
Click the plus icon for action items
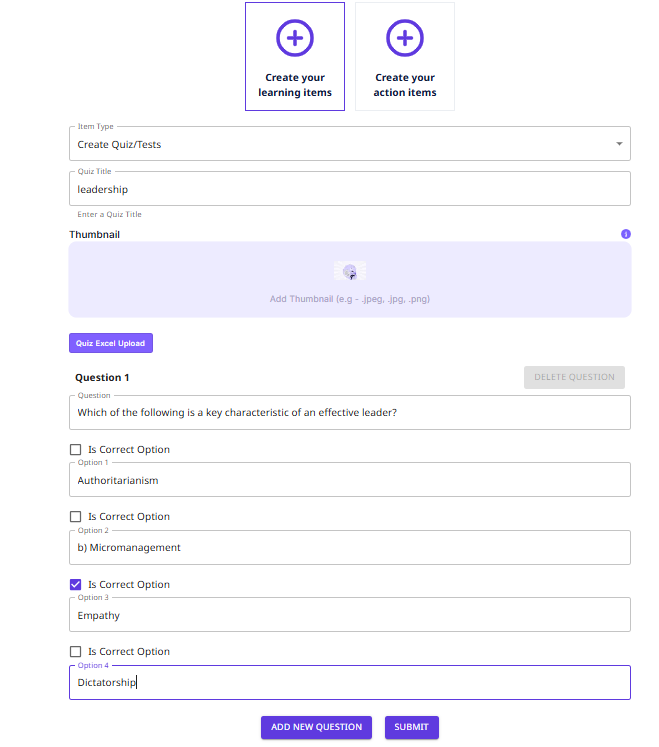click(x=404, y=39)
